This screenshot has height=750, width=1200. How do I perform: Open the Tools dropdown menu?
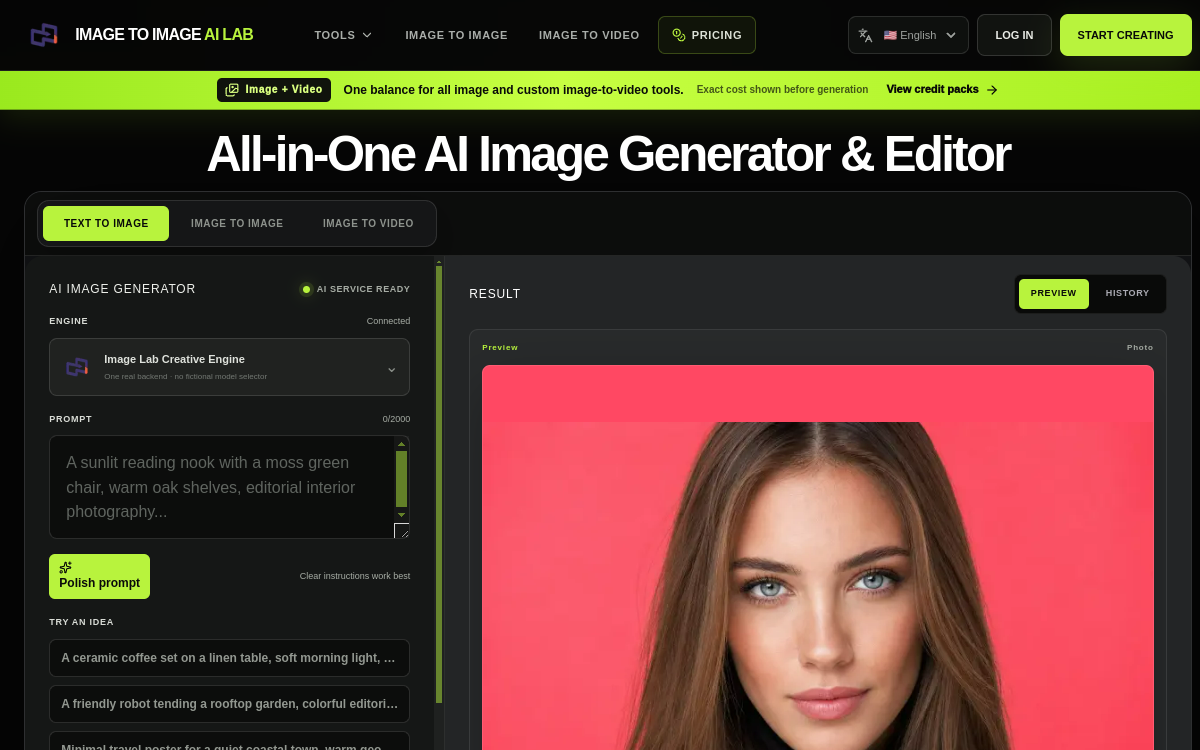(343, 35)
